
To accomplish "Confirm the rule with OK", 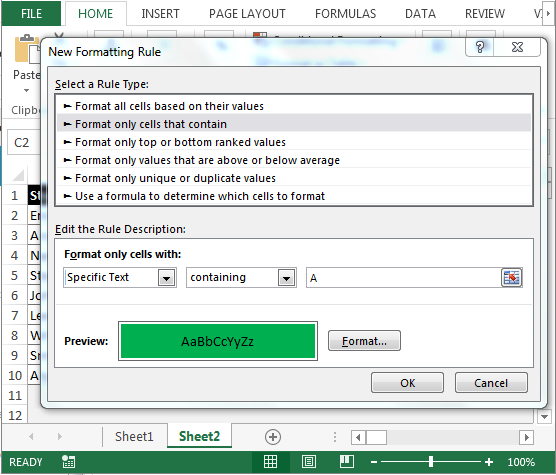I will [x=407, y=383].
